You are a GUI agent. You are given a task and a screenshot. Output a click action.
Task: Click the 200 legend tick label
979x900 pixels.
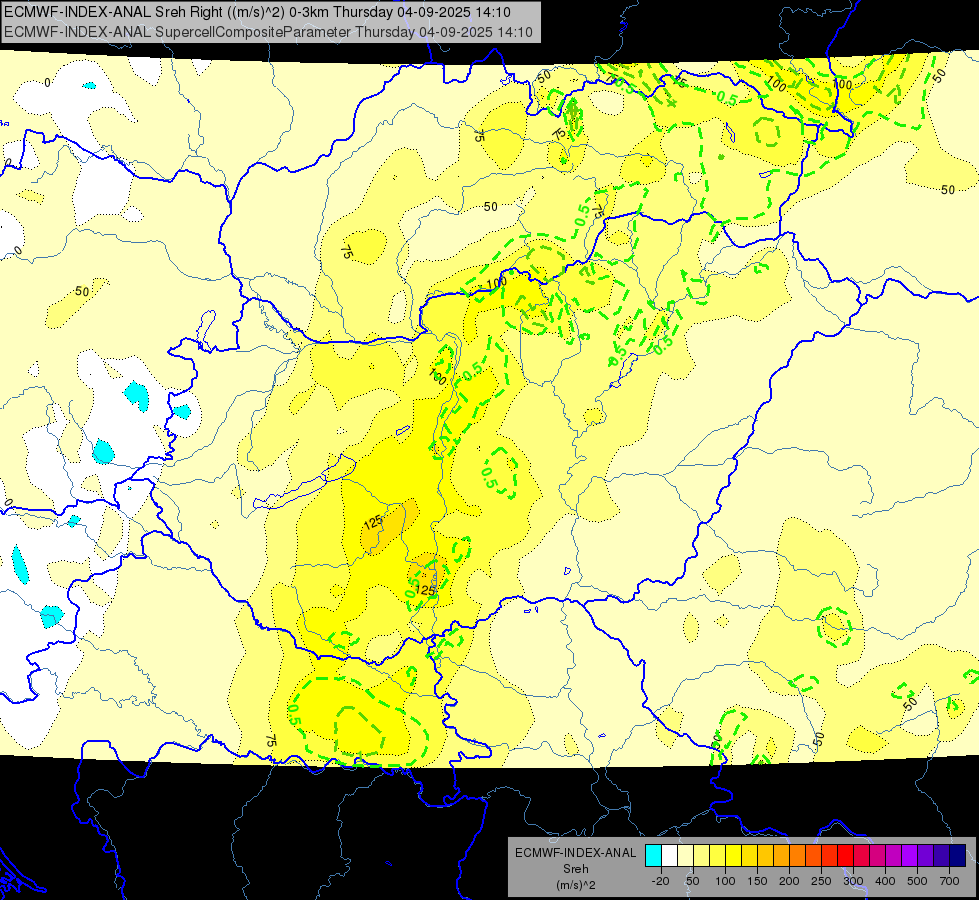pos(789,881)
